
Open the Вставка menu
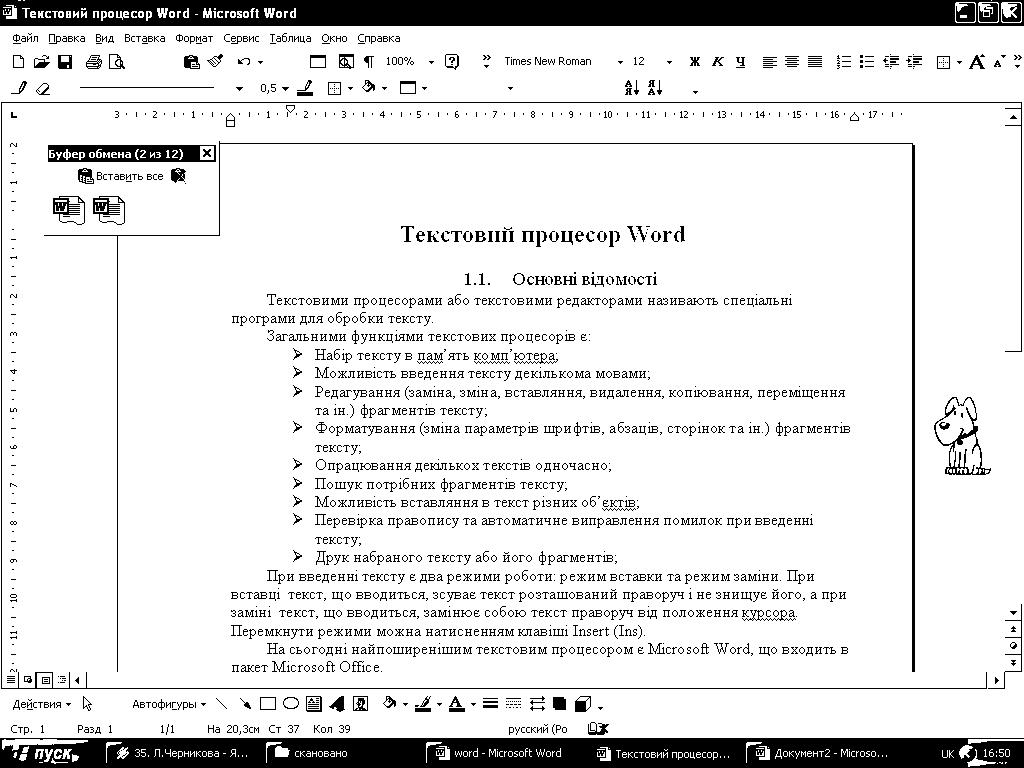pyautogui.click(x=144, y=38)
